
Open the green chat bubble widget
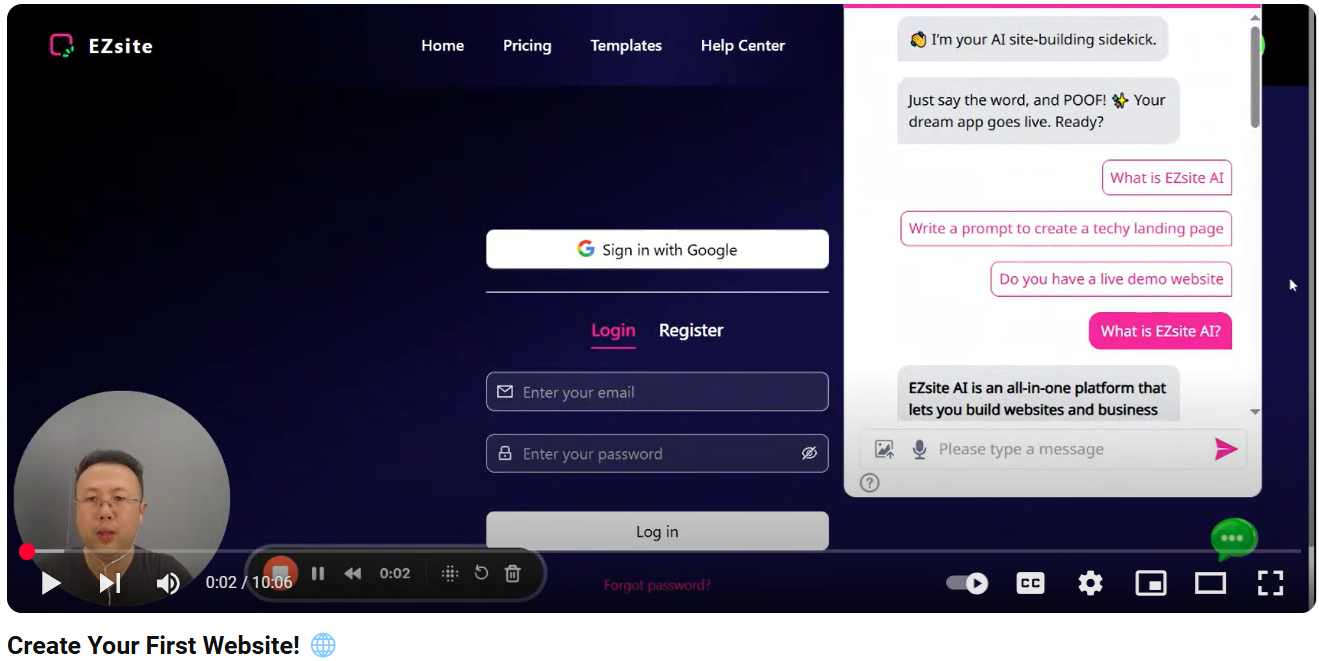(x=1233, y=539)
